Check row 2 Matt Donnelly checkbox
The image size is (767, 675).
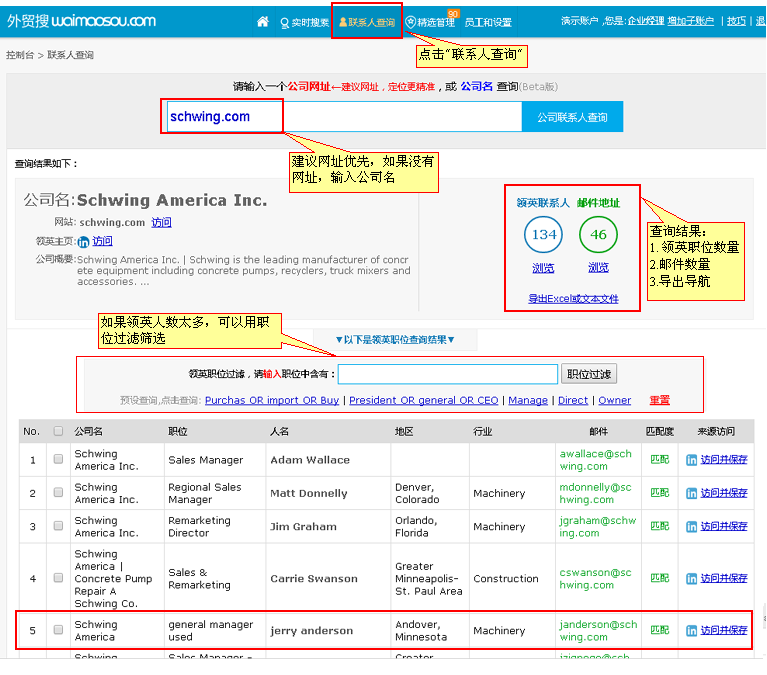(x=58, y=492)
